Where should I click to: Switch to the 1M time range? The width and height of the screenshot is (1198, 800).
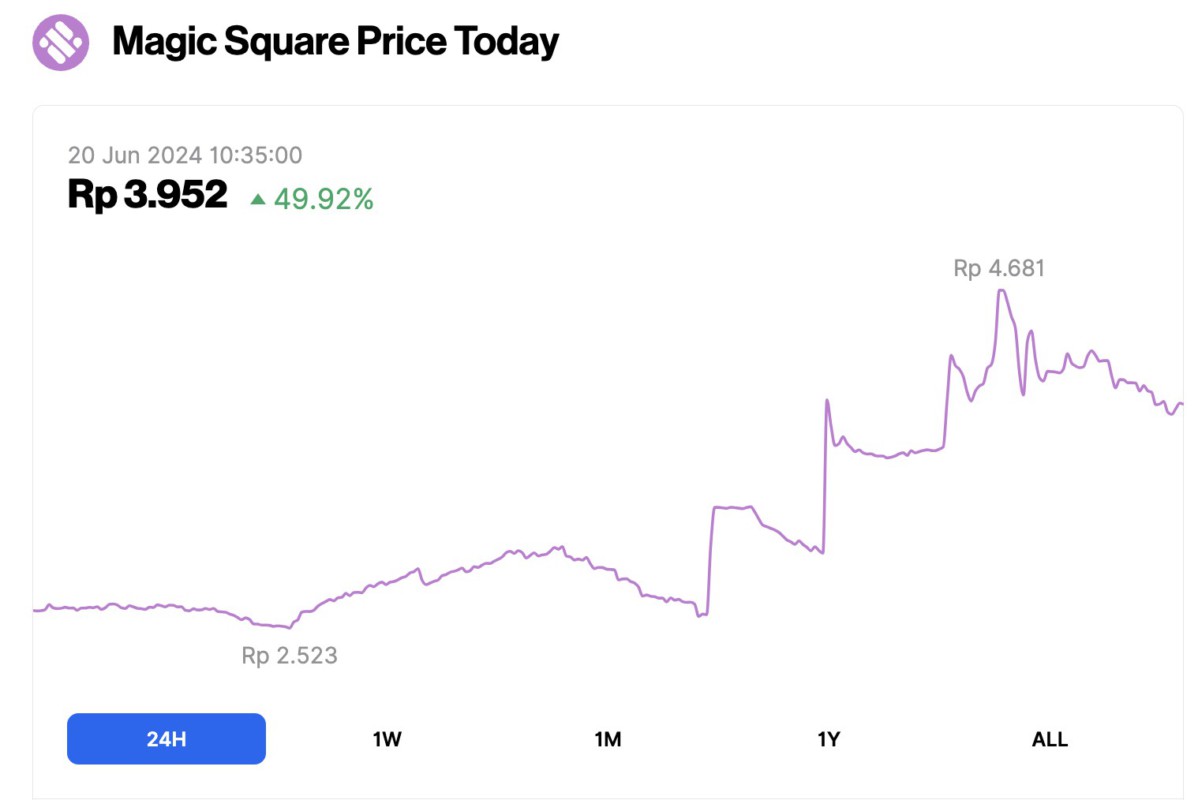tap(608, 739)
